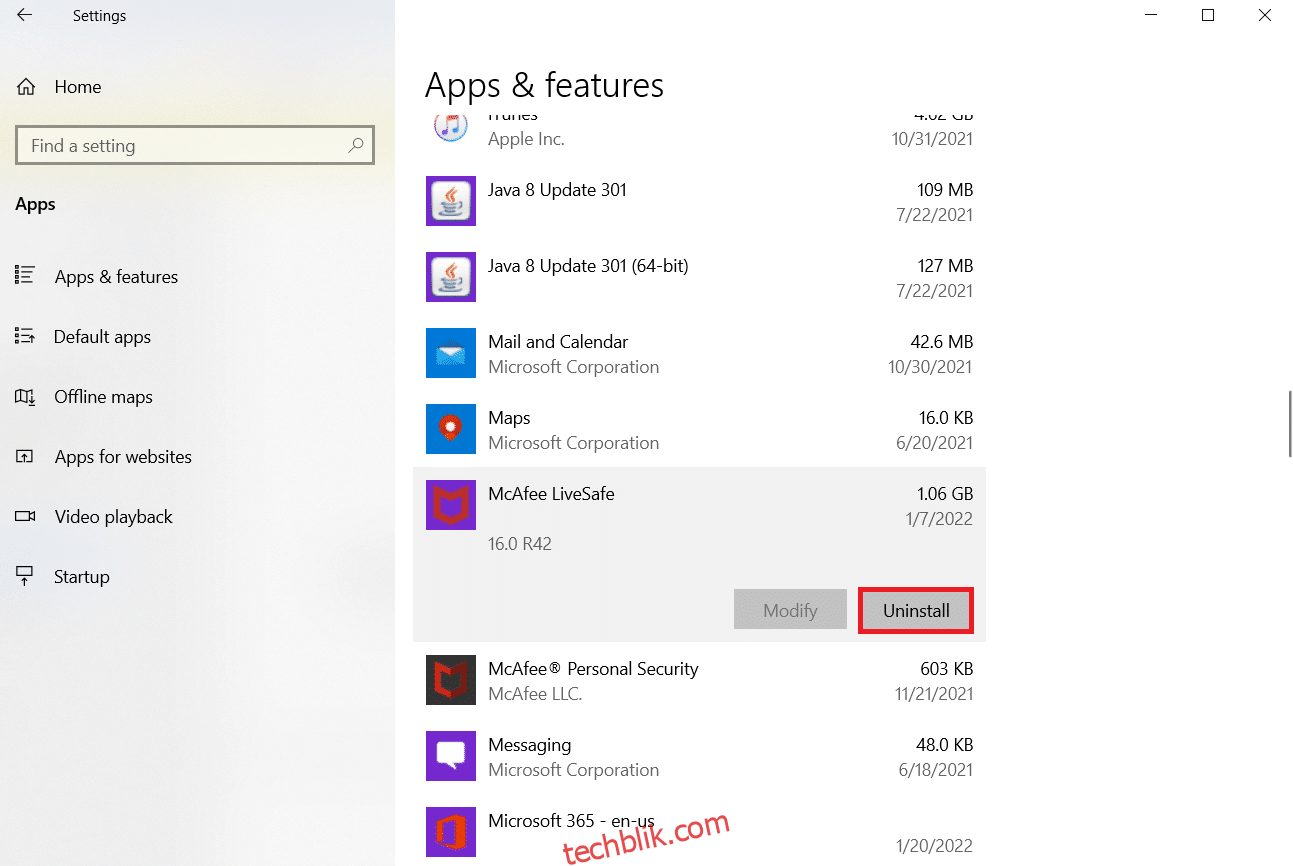The height and width of the screenshot is (866, 1293).
Task: Uninstall McAfee LiveSafe
Action: [x=916, y=610]
